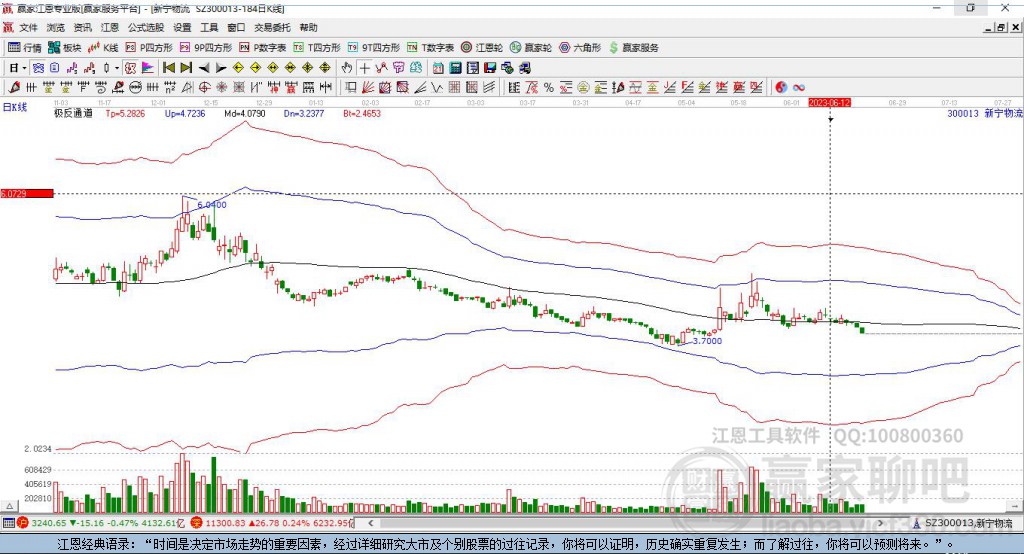
Task: Click the blue infinity loop icon
Action: tap(799, 87)
